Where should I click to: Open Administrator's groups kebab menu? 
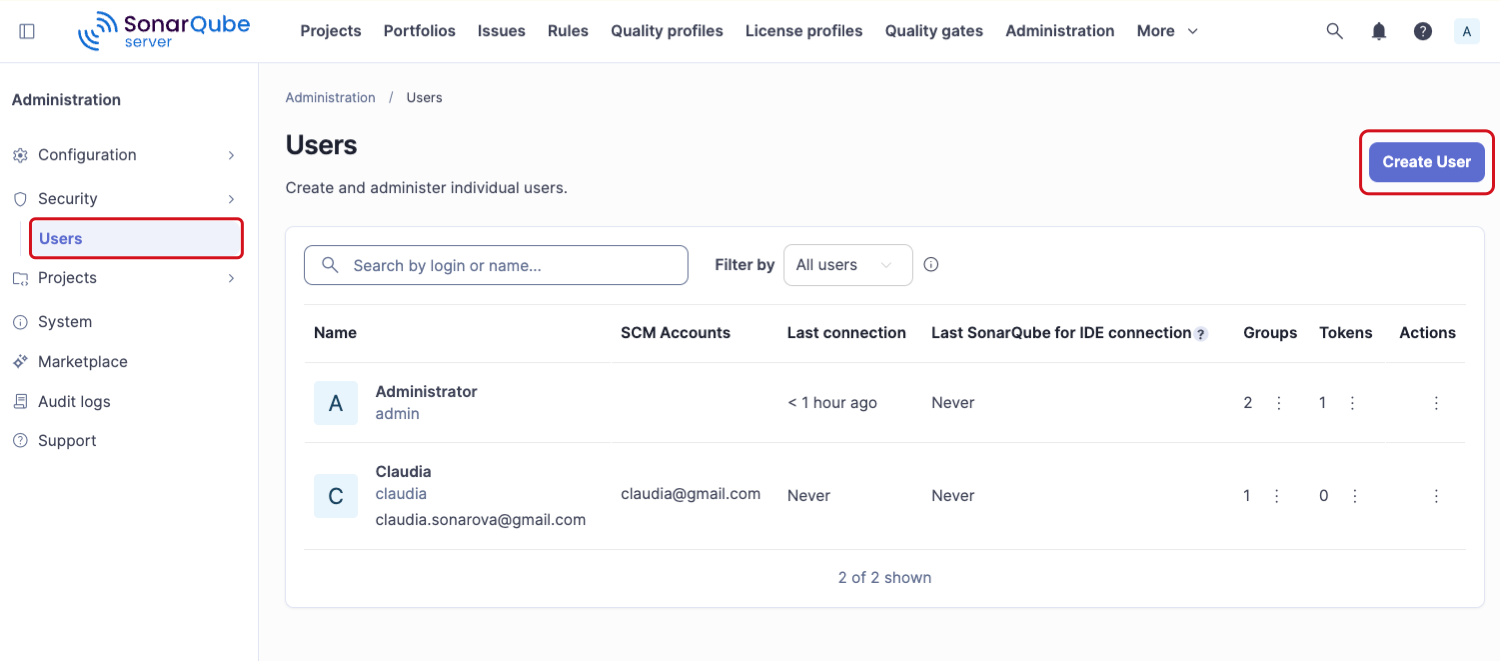[1278, 403]
